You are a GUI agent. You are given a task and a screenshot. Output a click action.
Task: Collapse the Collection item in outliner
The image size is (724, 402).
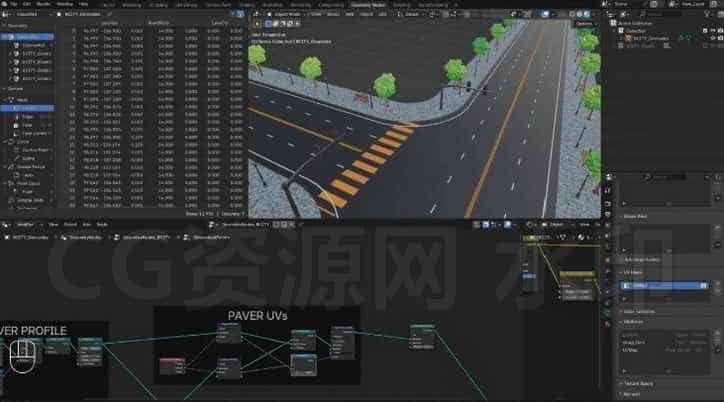pos(615,30)
